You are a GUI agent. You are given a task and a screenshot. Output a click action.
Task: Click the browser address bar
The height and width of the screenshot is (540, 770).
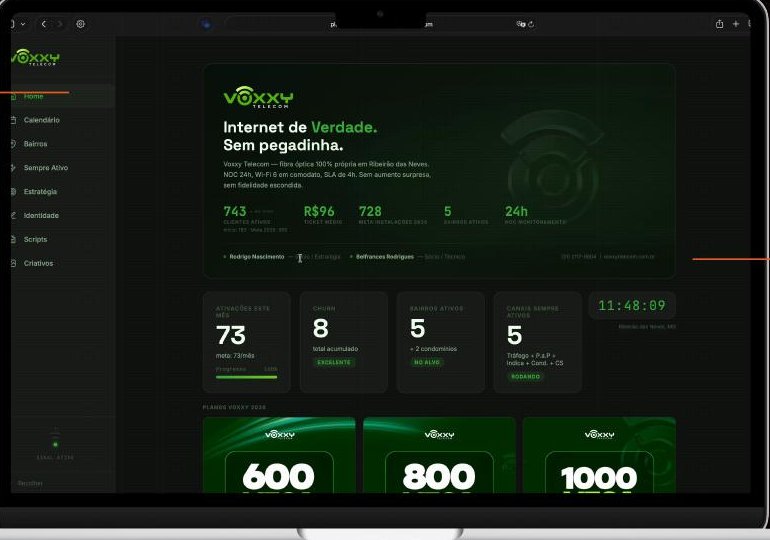pos(381,24)
